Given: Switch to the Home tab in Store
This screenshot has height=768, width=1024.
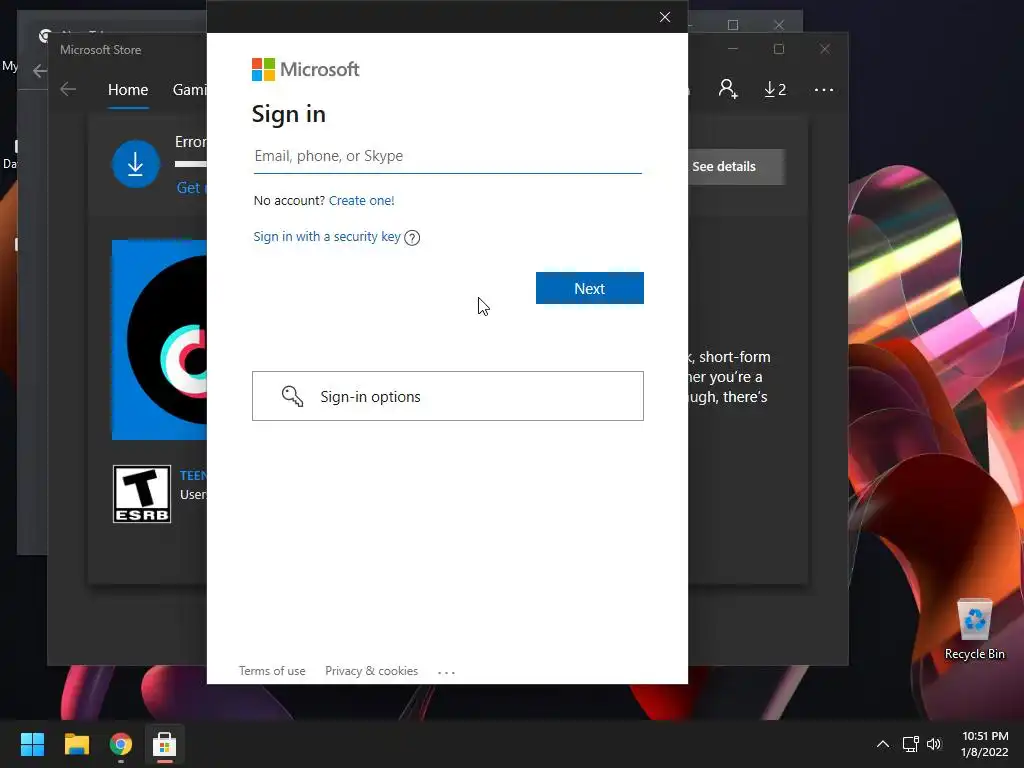Looking at the screenshot, I should [128, 89].
